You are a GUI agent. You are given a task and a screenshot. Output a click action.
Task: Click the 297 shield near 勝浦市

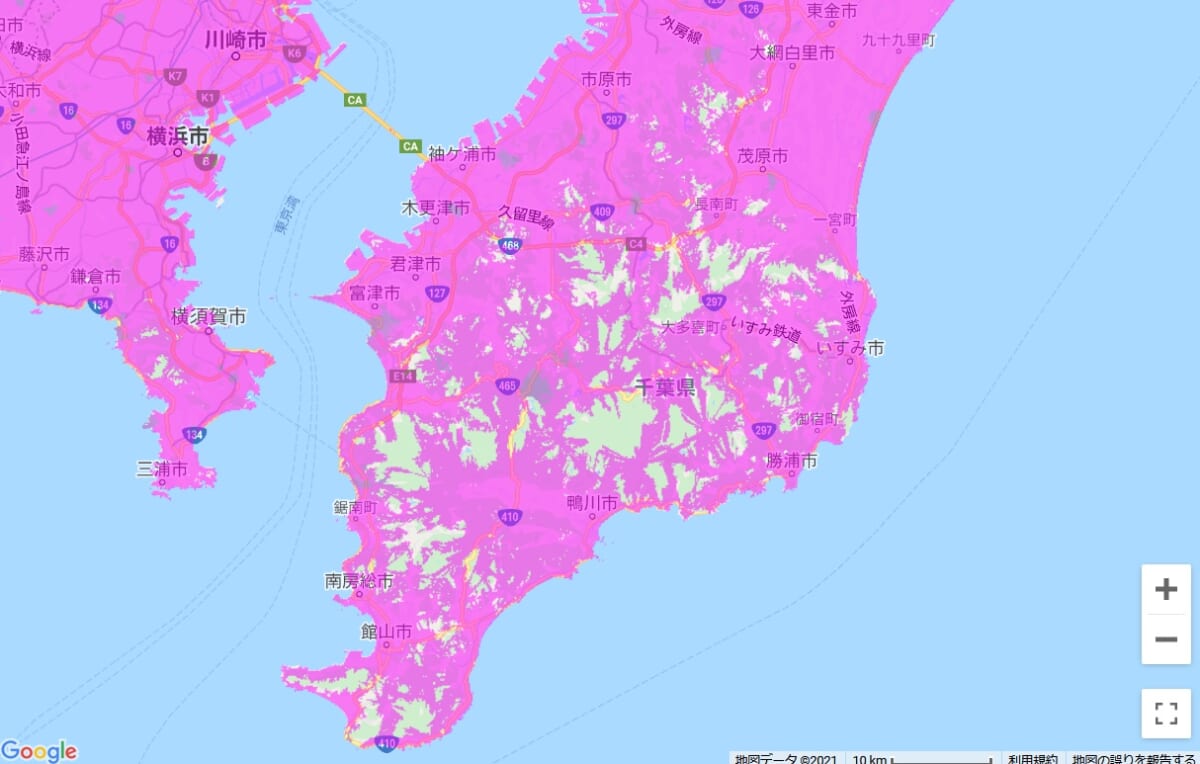pos(764,430)
